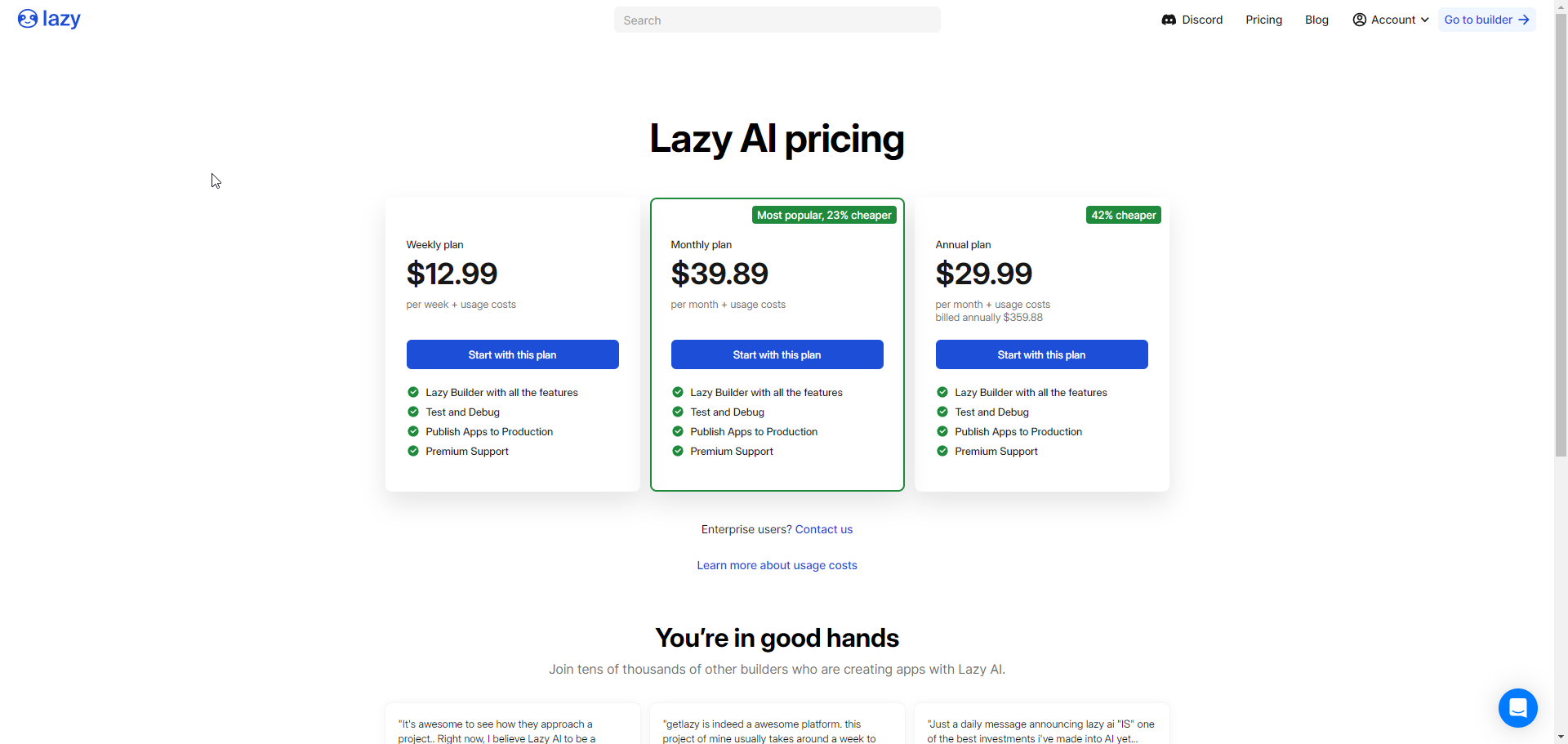Click the page vertical scrollbar thumb
This screenshot has width=1568, height=744.
(1561, 237)
